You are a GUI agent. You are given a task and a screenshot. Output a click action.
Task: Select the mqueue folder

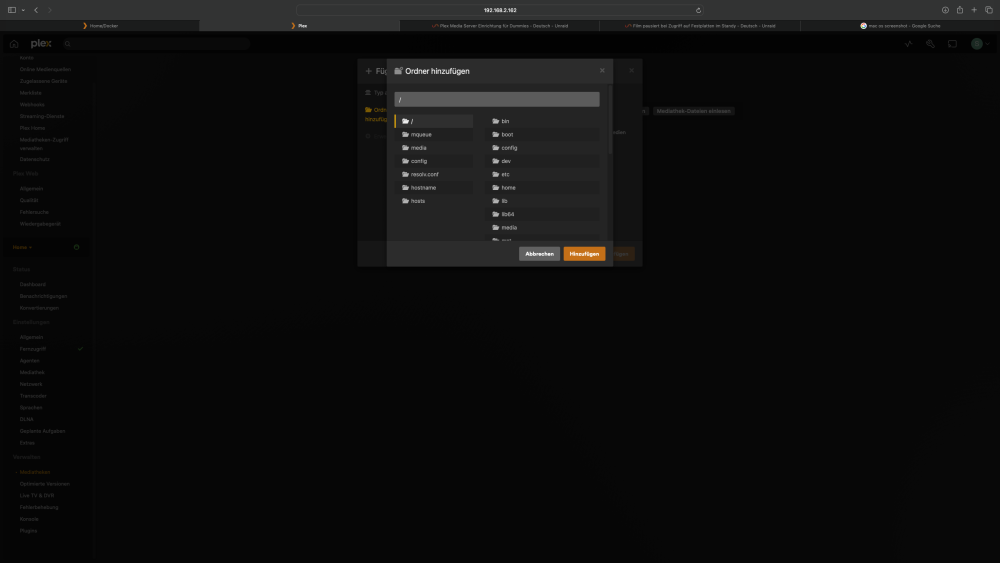click(x=434, y=135)
